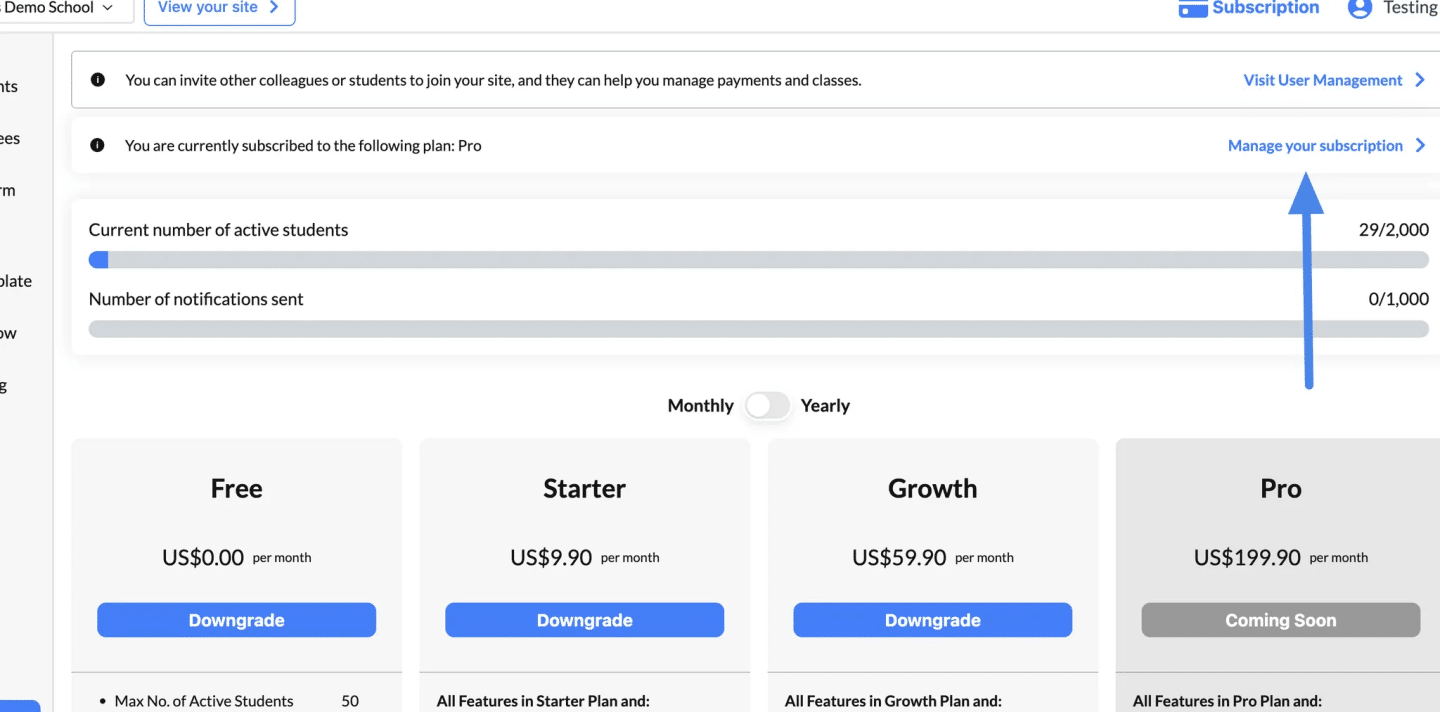Click the Coming Soon button on Pro
The width and height of the screenshot is (1440, 712).
1281,620
